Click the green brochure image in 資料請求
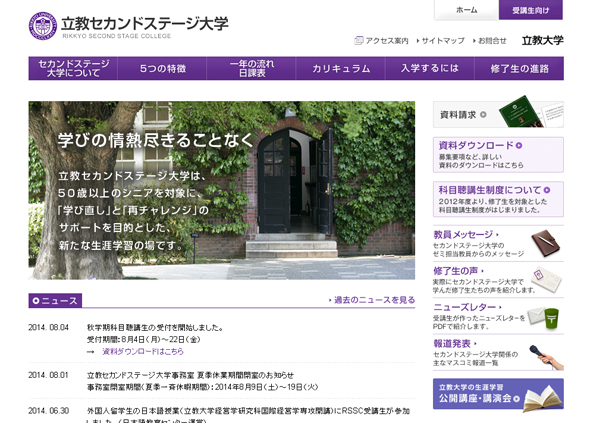Screen dimensions: 590x423 pyautogui.click(x=521, y=112)
